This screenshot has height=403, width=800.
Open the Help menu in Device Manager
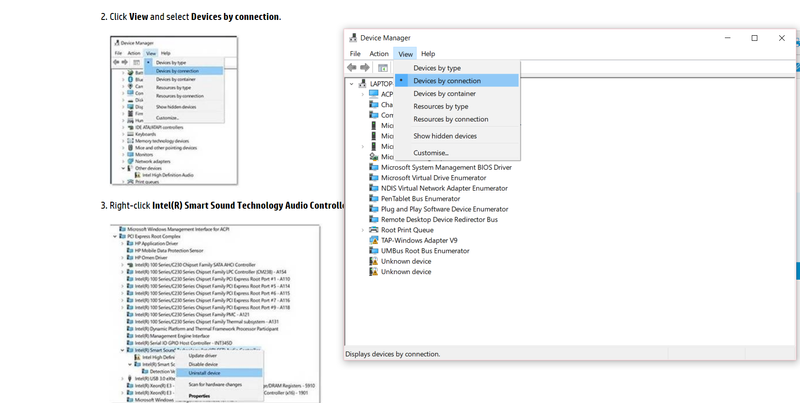pos(428,54)
